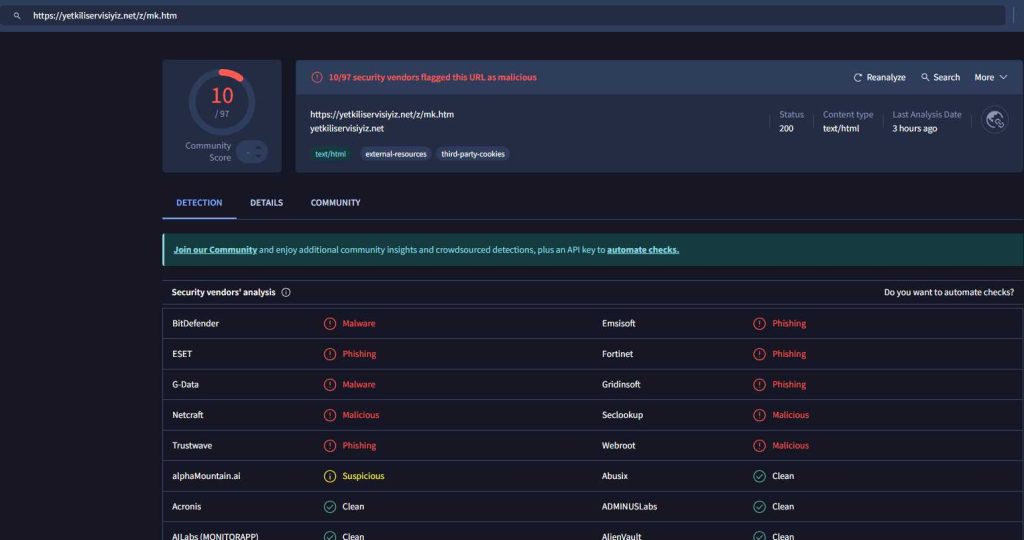
Task: Click the Last Analysis Date 3 hours ago value
Action: [x=915, y=129]
